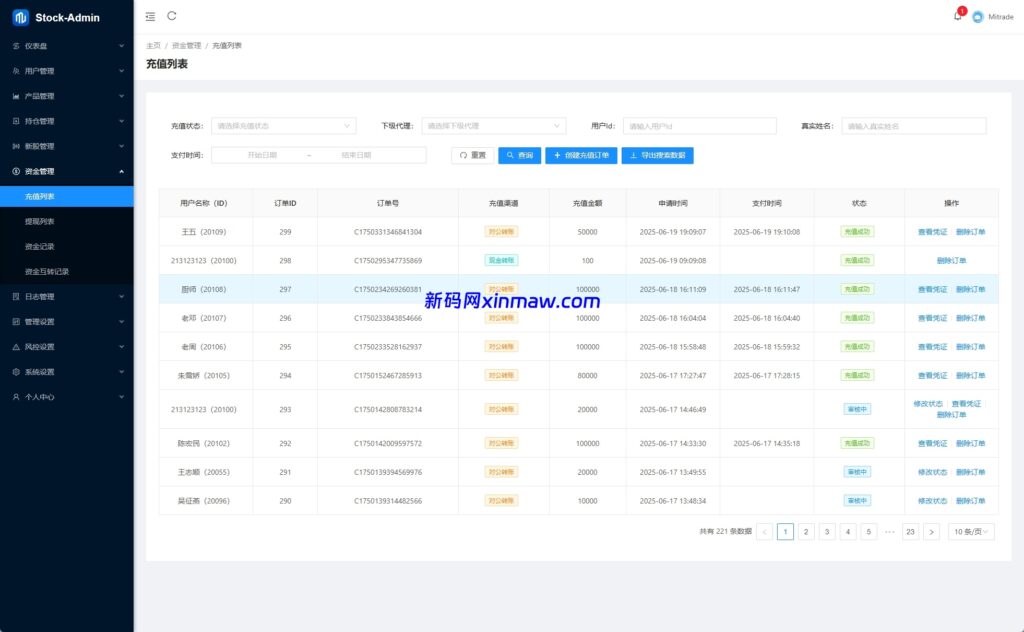Go to the next page arrow in pagination
This screenshot has height=632, width=1024.
[931, 532]
